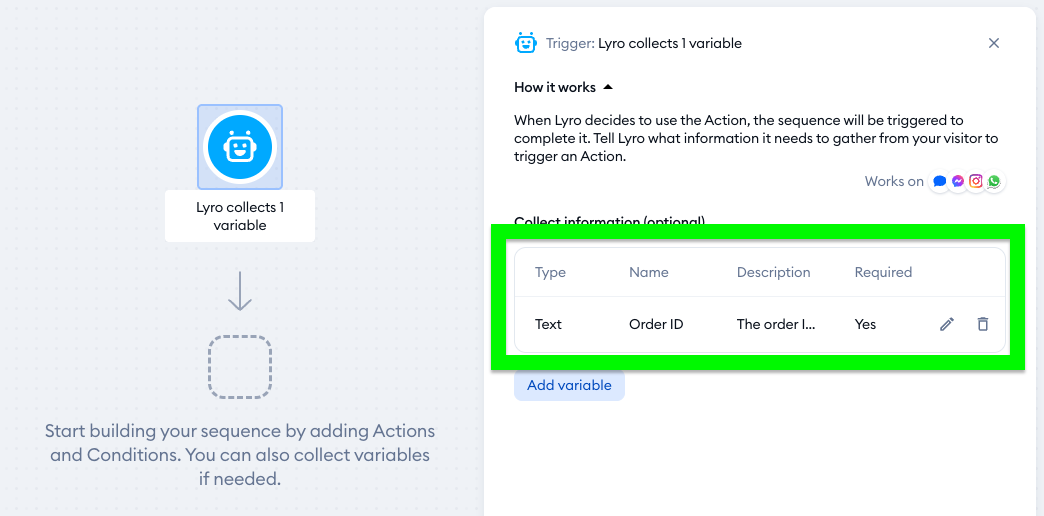Image resolution: width=1044 pixels, height=516 pixels.
Task: Click the Add variable button
Action: (x=569, y=385)
